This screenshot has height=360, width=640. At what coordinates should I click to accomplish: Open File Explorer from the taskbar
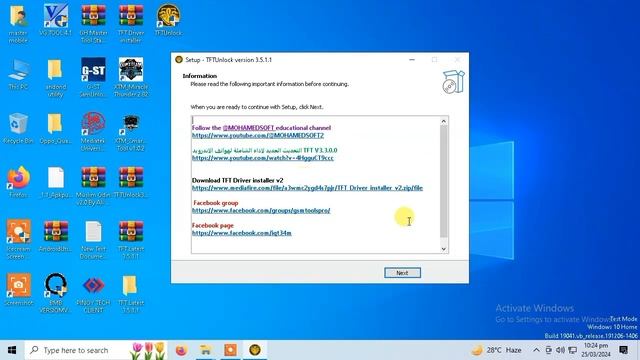point(206,350)
